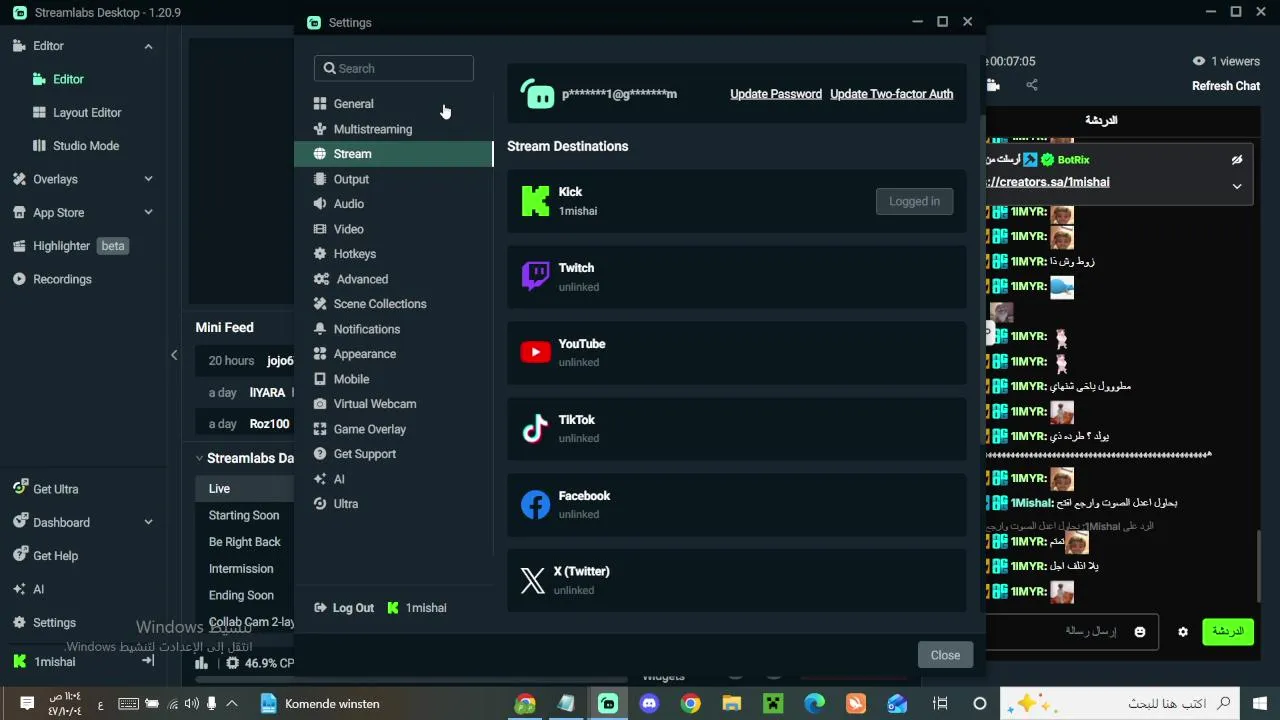
Task: Open Layout Editor in sidebar
Action: [76, 113]
